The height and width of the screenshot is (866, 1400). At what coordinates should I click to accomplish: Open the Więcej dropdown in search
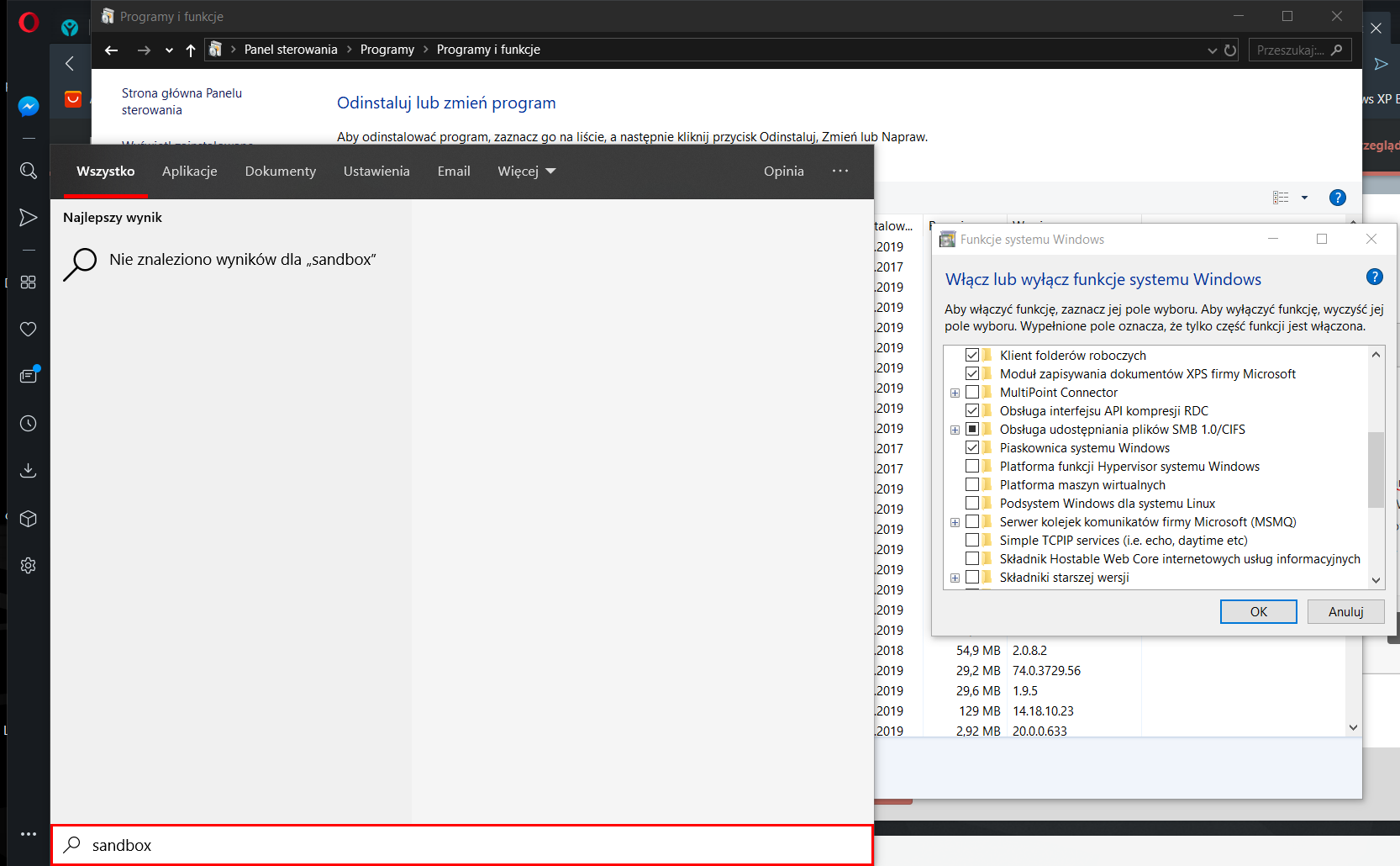click(x=527, y=171)
